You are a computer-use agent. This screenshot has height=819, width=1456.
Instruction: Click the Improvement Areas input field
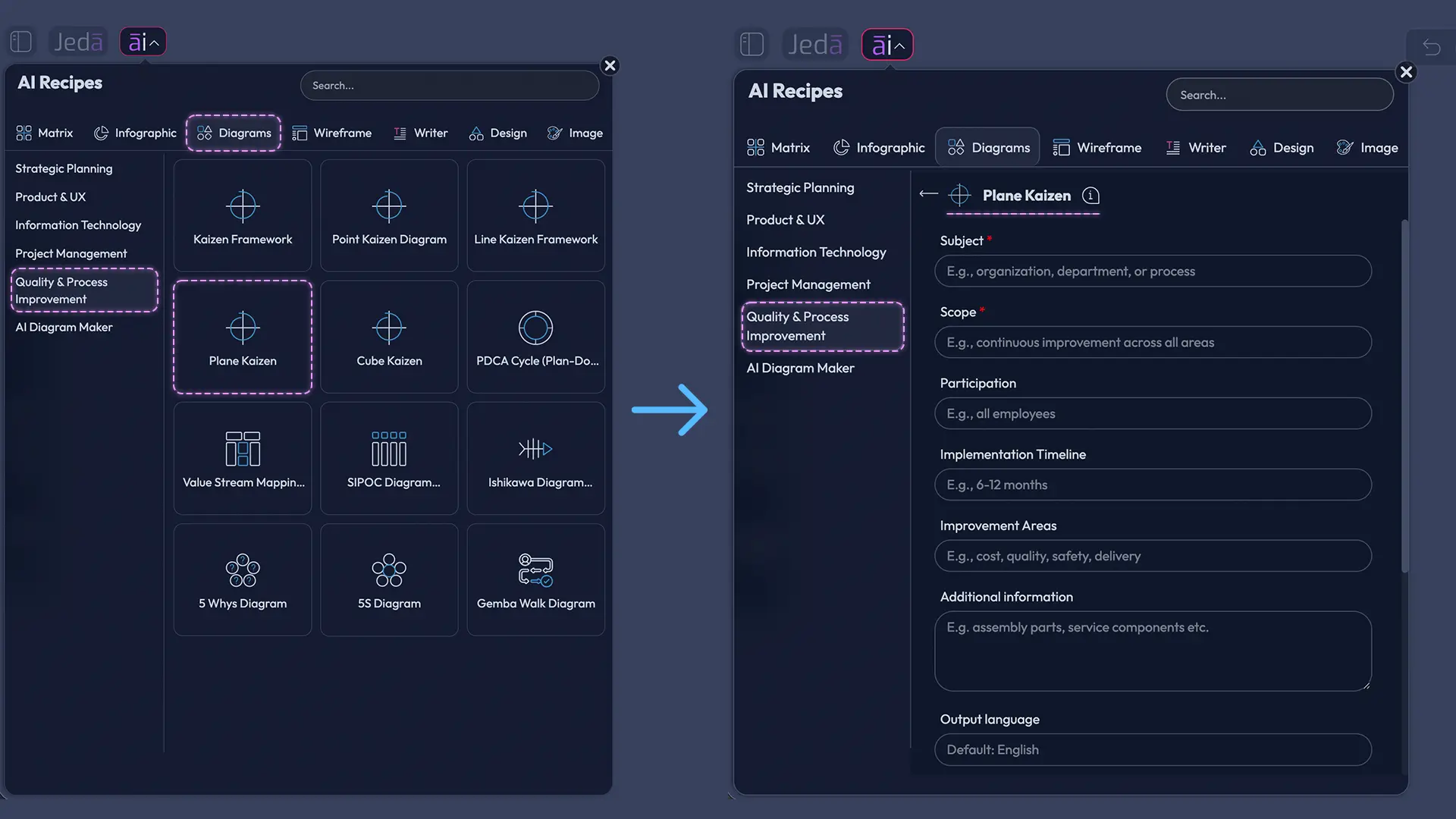(1153, 556)
